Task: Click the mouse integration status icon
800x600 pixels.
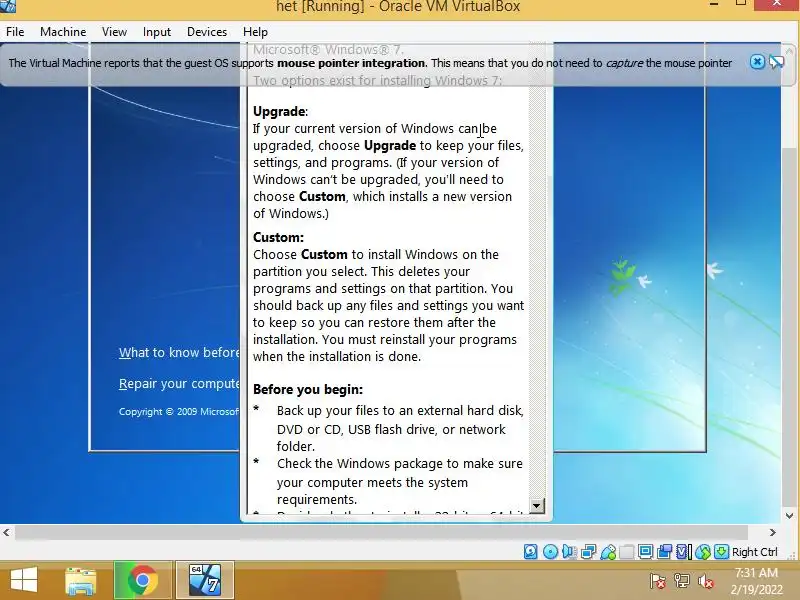Action: tap(703, 552)
